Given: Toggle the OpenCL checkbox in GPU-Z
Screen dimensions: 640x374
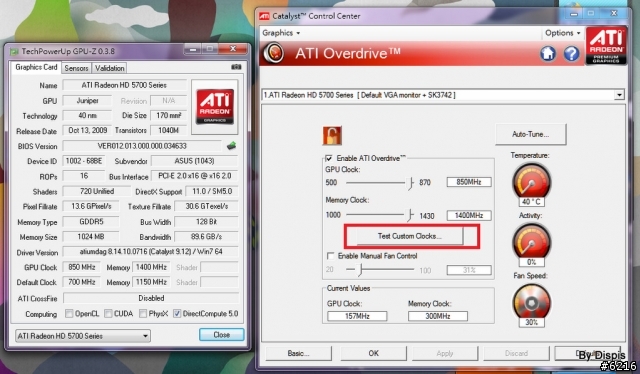Looking at the screenshot, I should 69,314.
